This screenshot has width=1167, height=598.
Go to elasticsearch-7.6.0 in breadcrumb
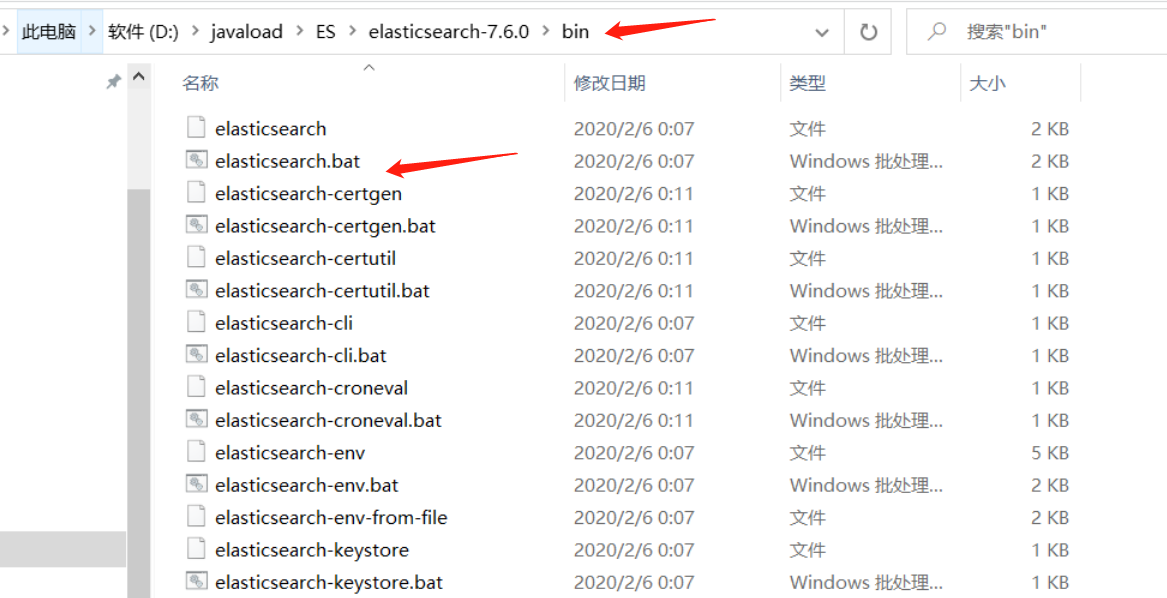click(x=449, y=31)
